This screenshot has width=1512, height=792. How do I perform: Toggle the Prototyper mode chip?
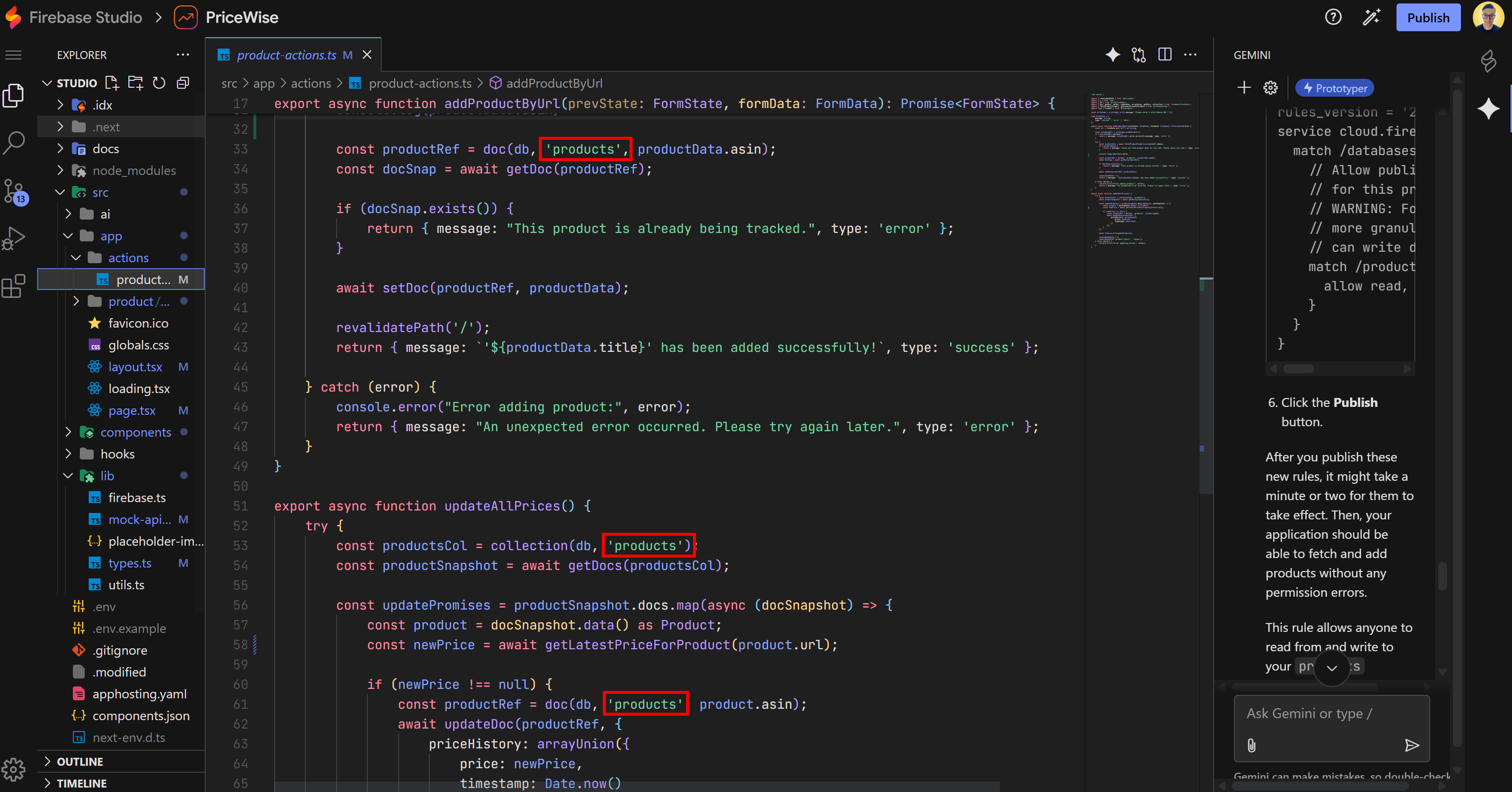coord(1334,88)
